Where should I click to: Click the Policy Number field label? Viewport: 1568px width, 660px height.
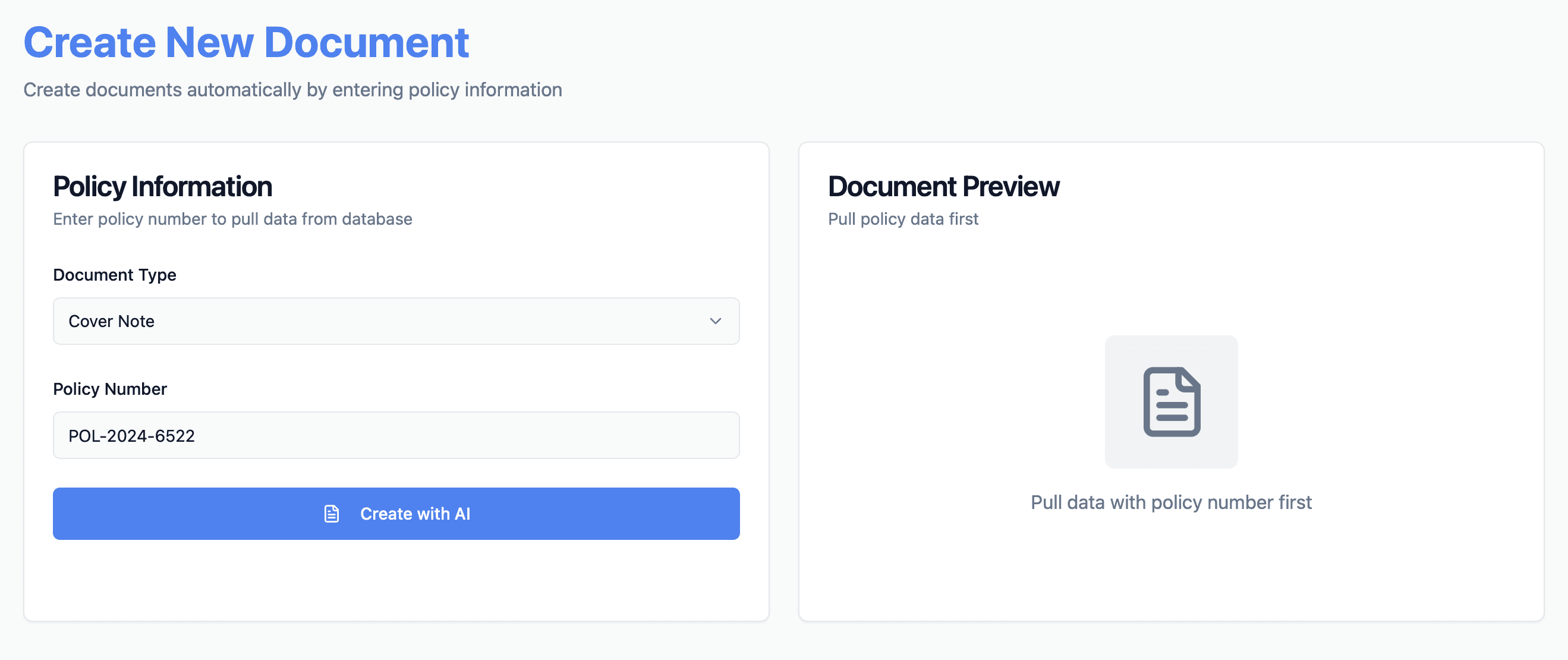(109, 389)
